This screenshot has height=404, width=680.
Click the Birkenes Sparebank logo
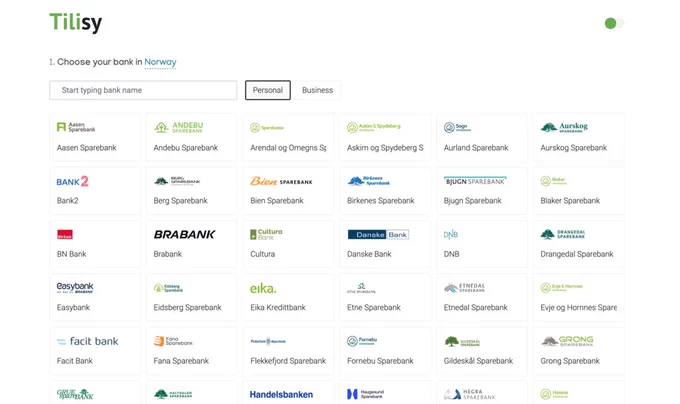tap(369, 181)
